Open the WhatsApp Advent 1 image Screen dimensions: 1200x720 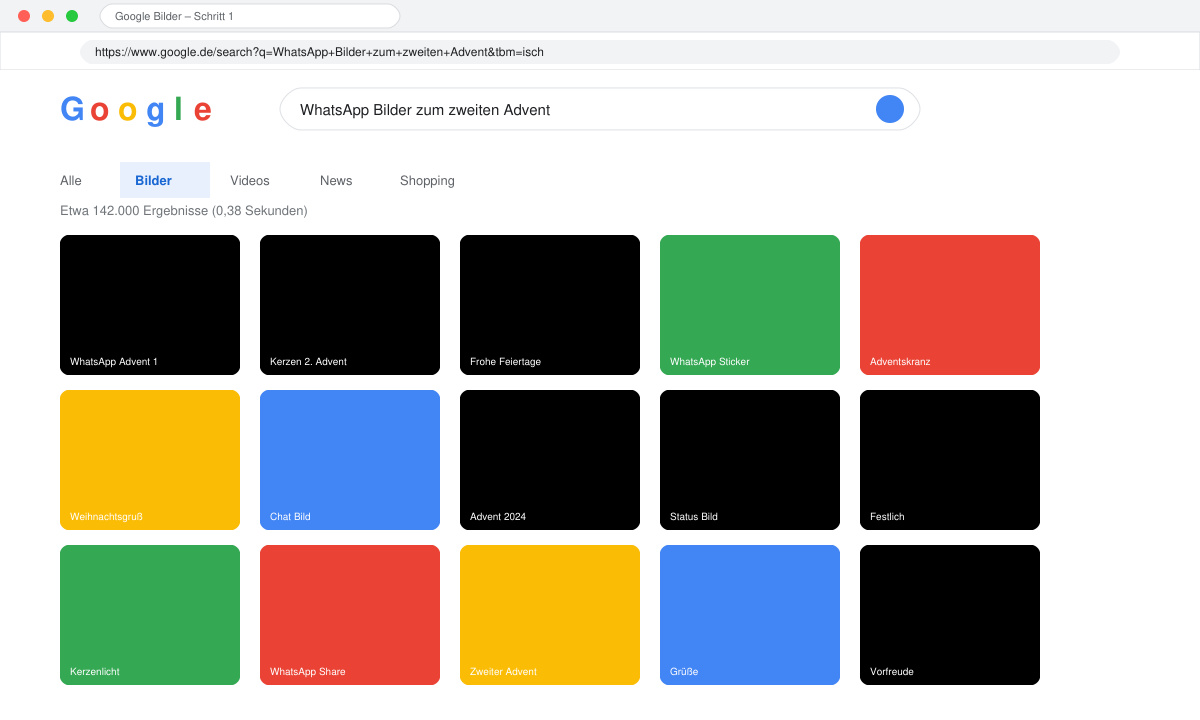(150, 305)
